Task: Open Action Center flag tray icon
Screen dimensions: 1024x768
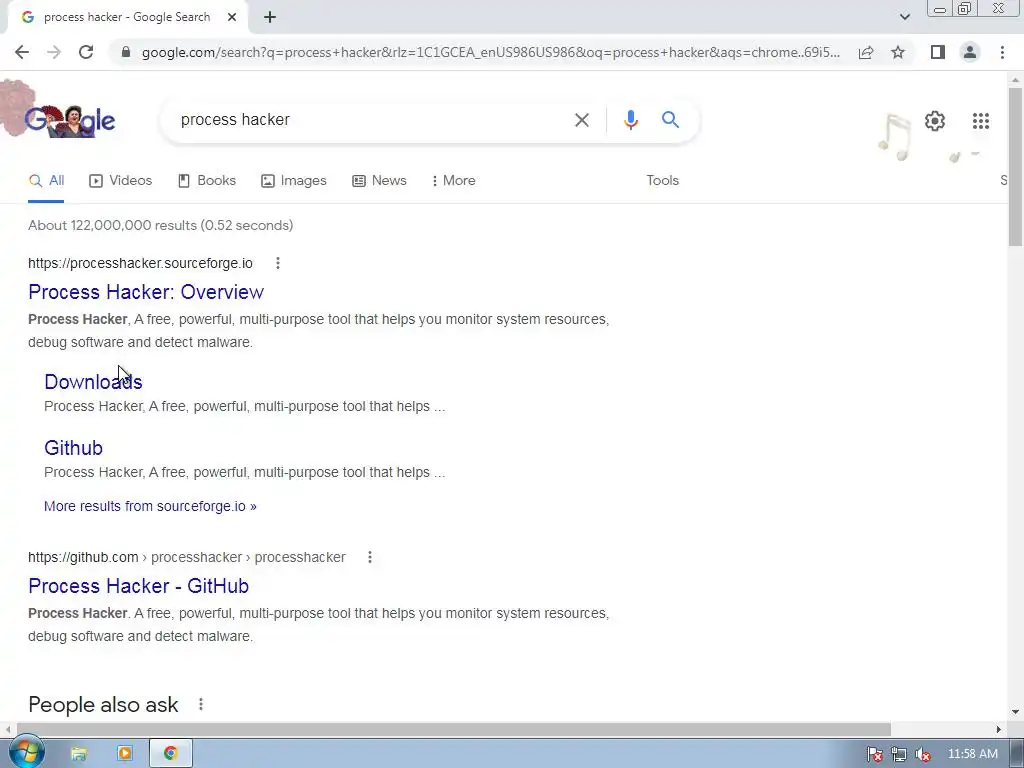Action: [x=874, y=754]
